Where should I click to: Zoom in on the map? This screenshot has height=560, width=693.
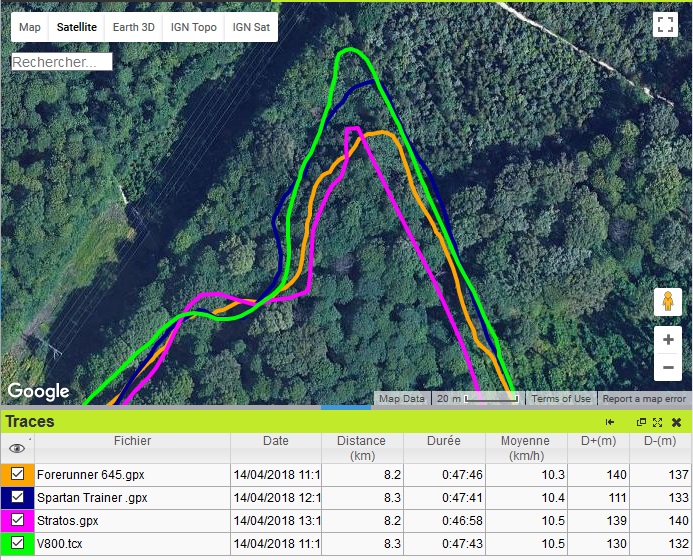[667, 340]
